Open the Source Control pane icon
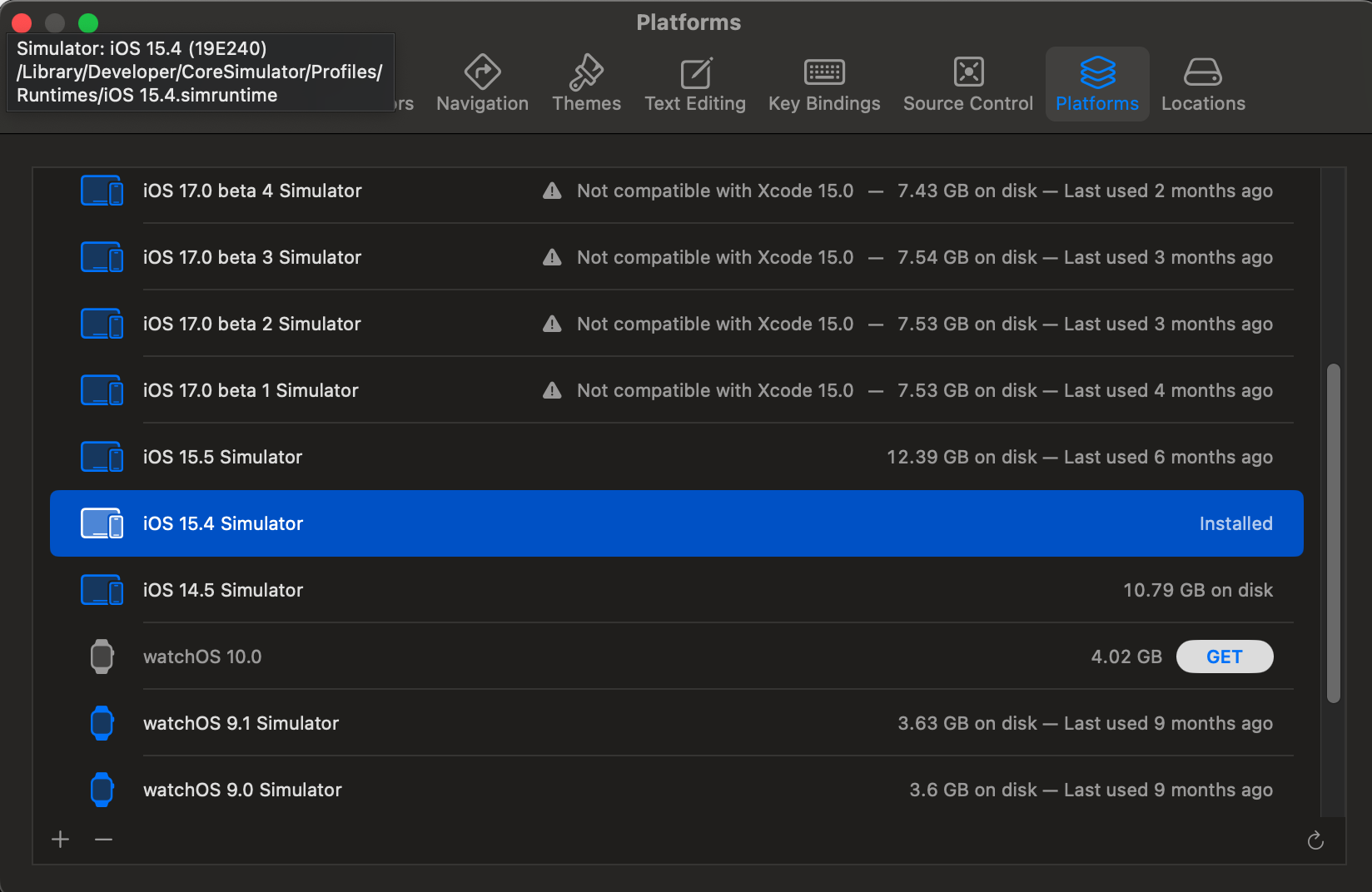This screenshot has height=892, width=1372. 968,72
